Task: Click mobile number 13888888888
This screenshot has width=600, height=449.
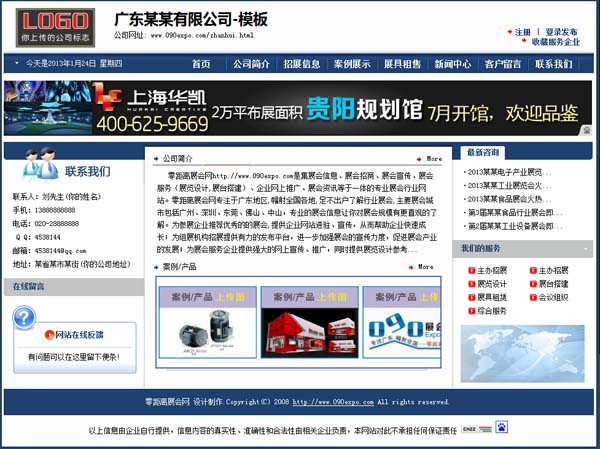Action: point(55,210)
